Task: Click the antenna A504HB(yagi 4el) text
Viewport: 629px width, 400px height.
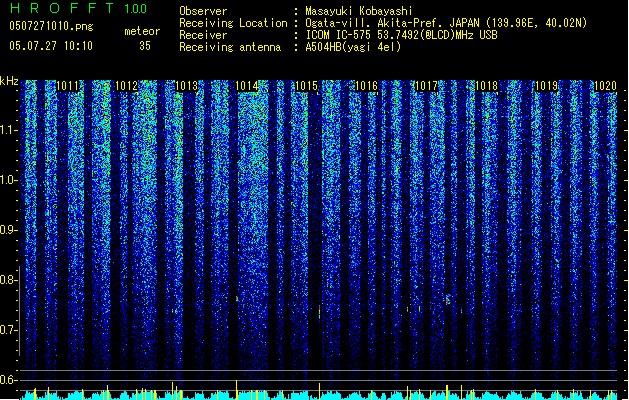Action: click(353, 47)
